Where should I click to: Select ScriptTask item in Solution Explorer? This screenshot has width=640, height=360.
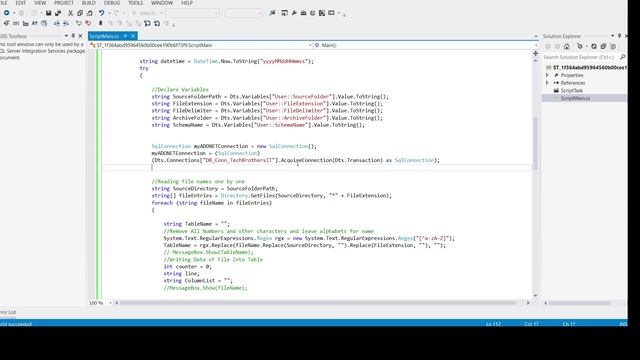coord(571,91)
